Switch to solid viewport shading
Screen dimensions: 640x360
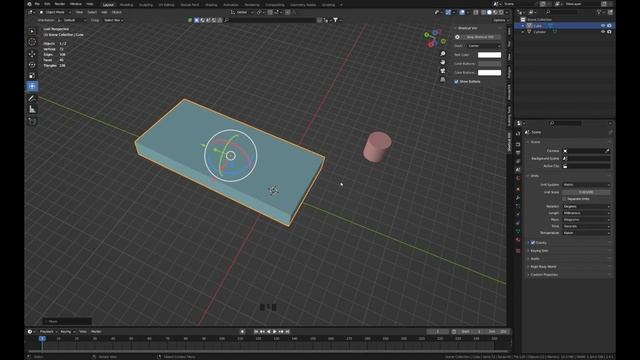489,12
